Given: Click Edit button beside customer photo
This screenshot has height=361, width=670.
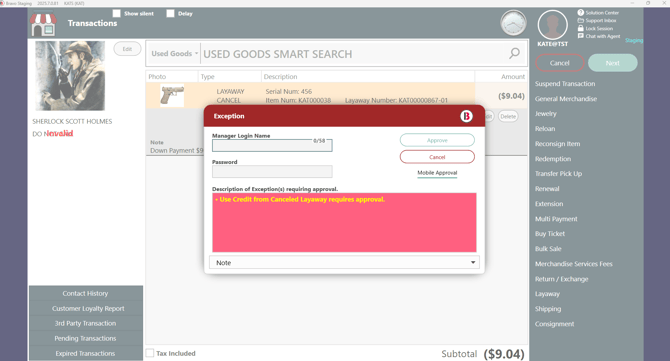Looking at the screenshot, I should [x=127, y=49].
